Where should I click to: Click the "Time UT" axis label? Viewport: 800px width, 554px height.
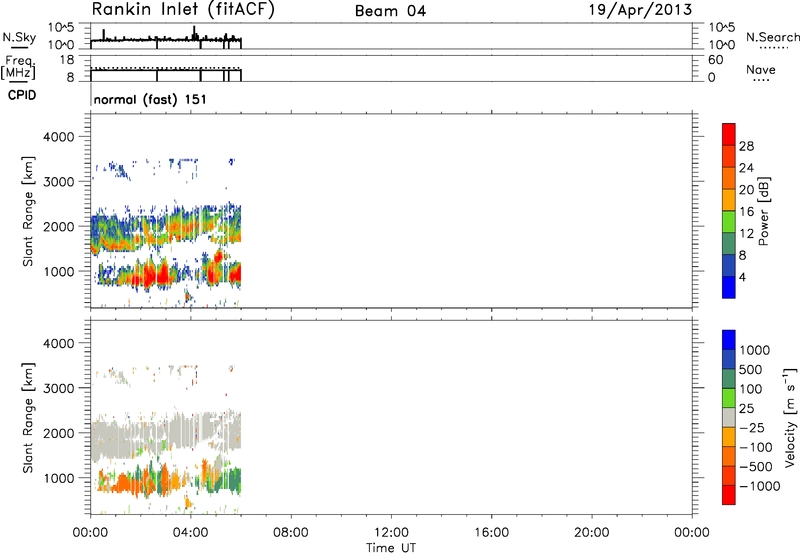(x=391, y=548)
